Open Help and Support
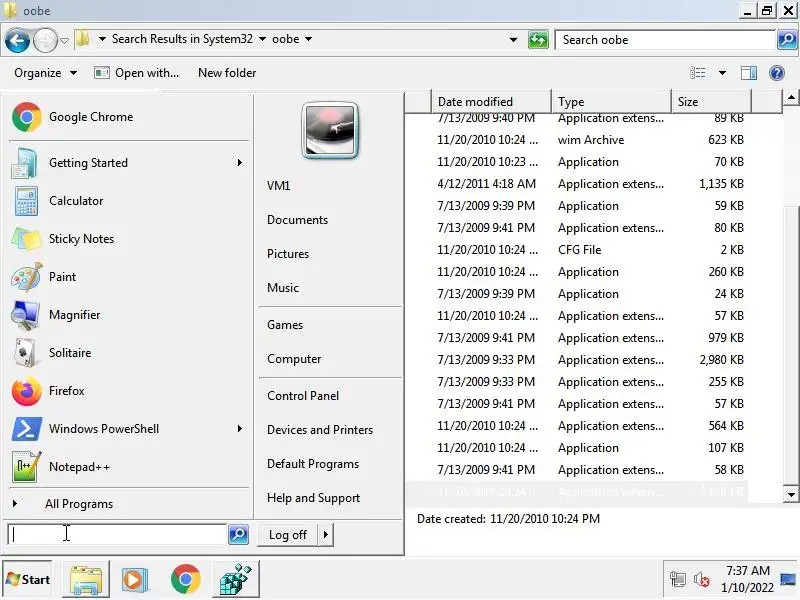The image size is (800, 600). coord(313,498)
